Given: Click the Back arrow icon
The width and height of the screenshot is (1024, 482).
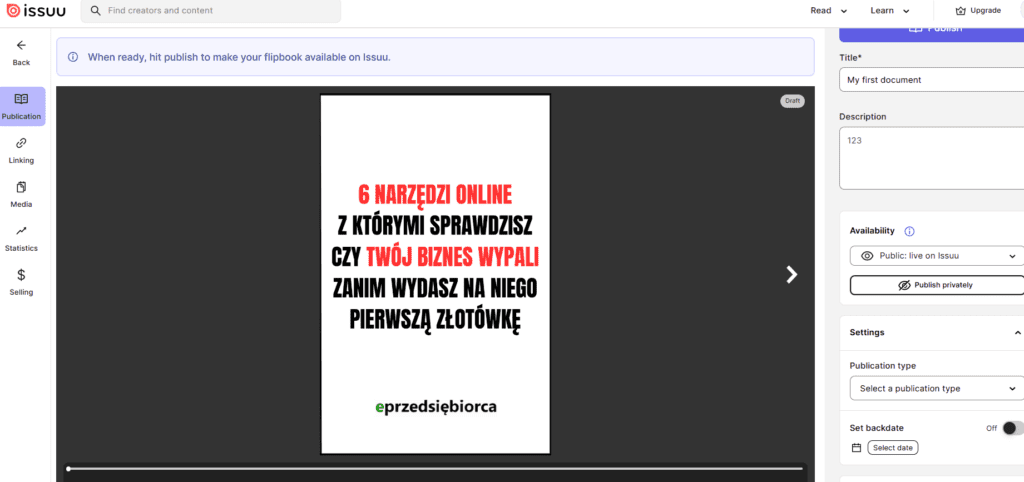Looking at the screenshot, I should [21, 45].
